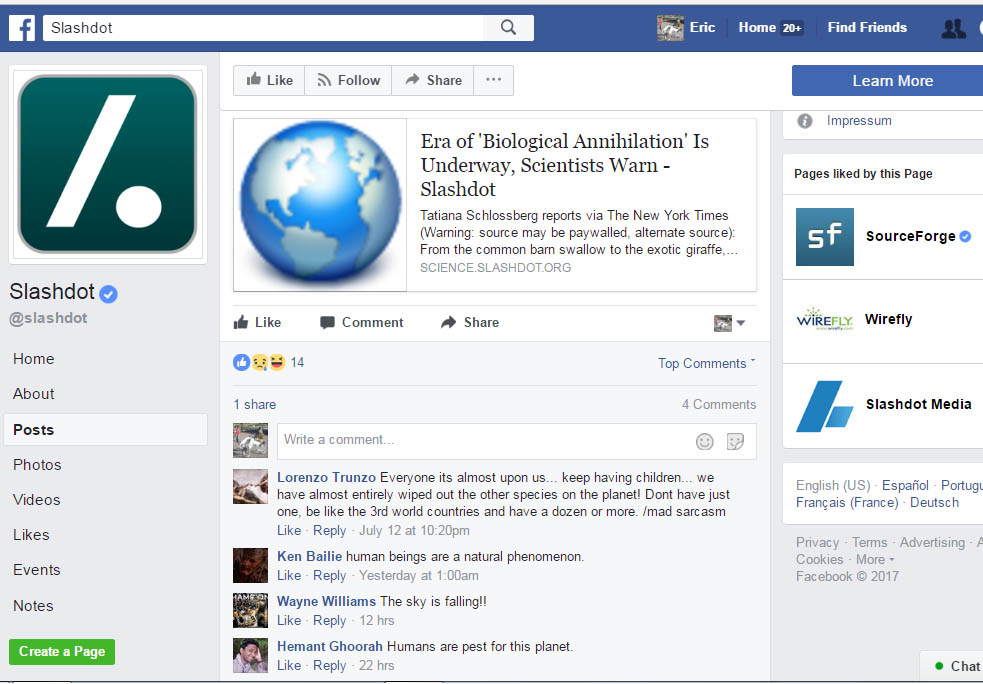Like Wayne Williams' comment
This screenshot has height=684, width=983.
tap(289, 621)
